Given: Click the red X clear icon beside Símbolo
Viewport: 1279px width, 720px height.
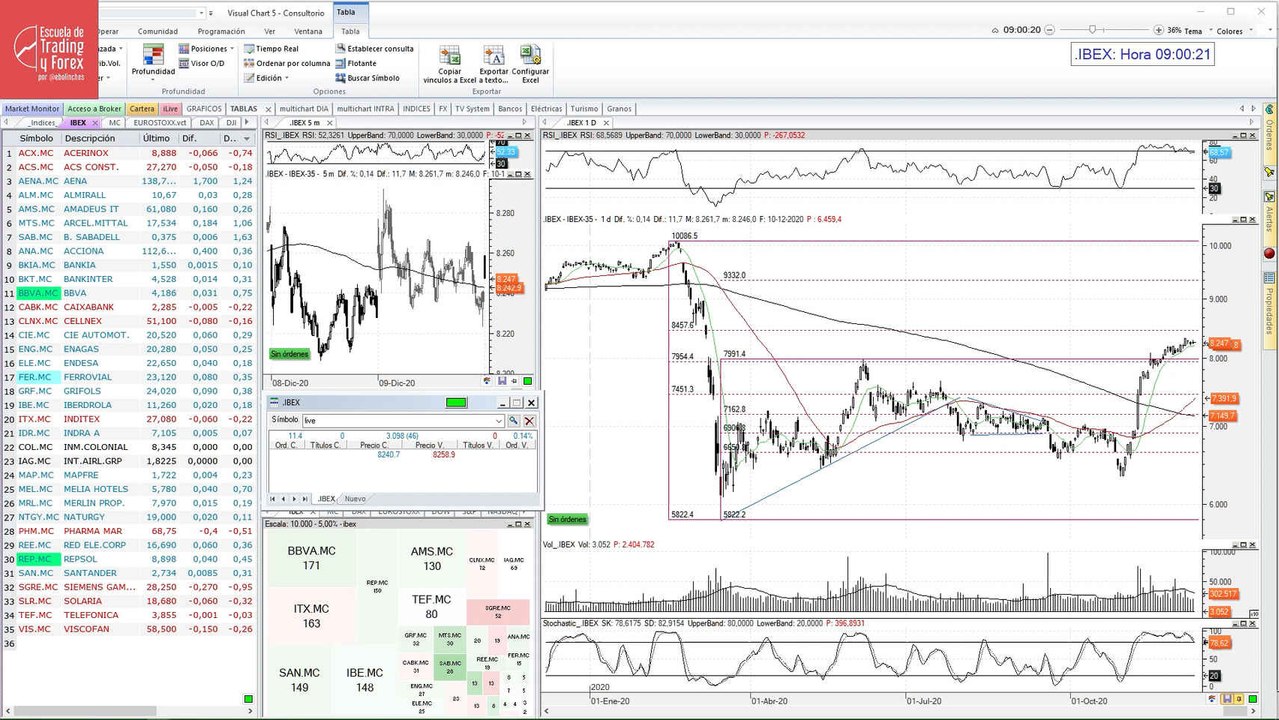Looking at the screenshot, I should 529,421.
